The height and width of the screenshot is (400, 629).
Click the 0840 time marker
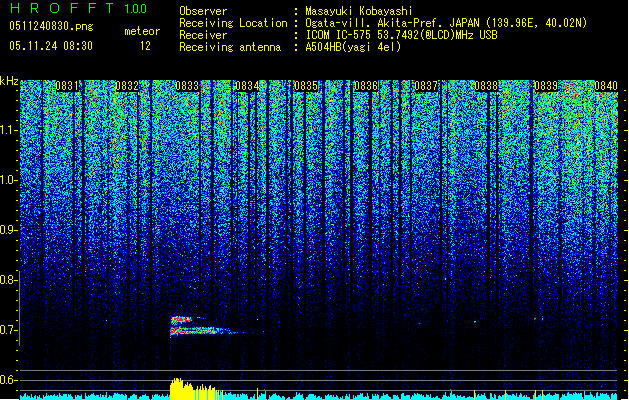click(x=606, y=86)
